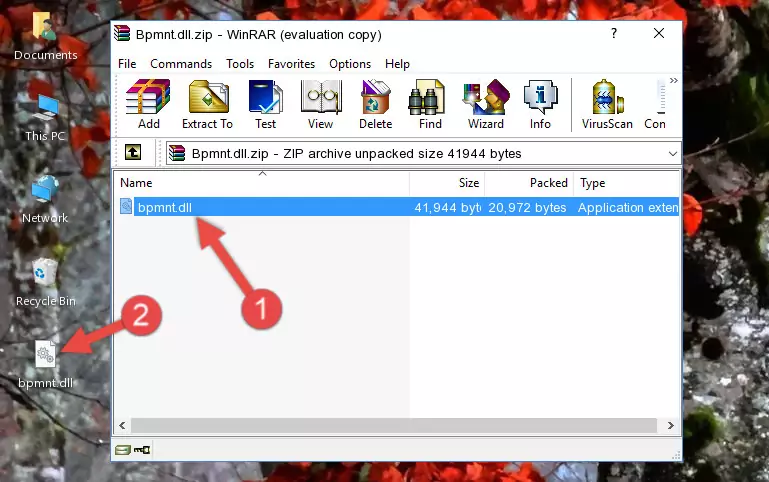Close the WinRAR window
This screenshot has height=482, width=769.
point(659,33)
